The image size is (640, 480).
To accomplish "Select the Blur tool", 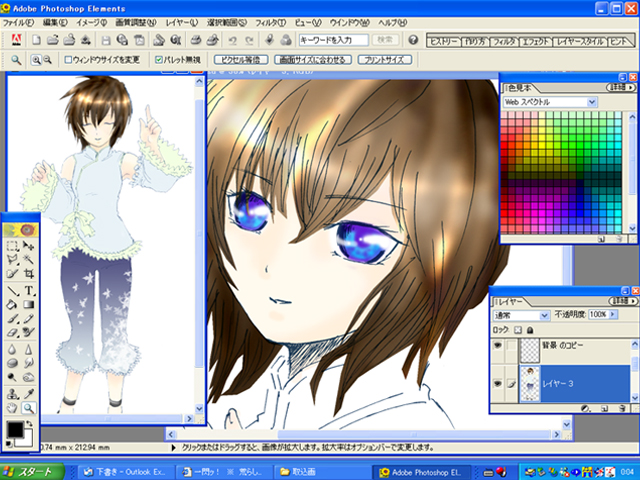I will [x=12, y=349].
